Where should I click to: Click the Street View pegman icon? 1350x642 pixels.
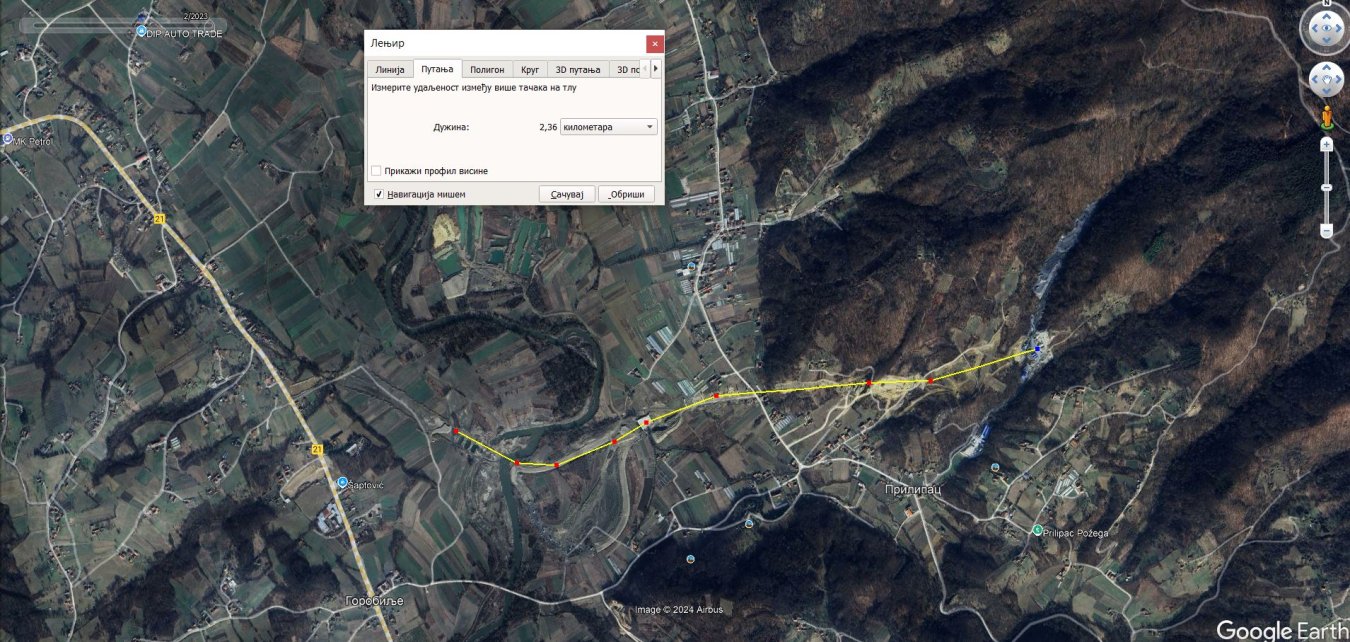click(x=1327, y=117)
